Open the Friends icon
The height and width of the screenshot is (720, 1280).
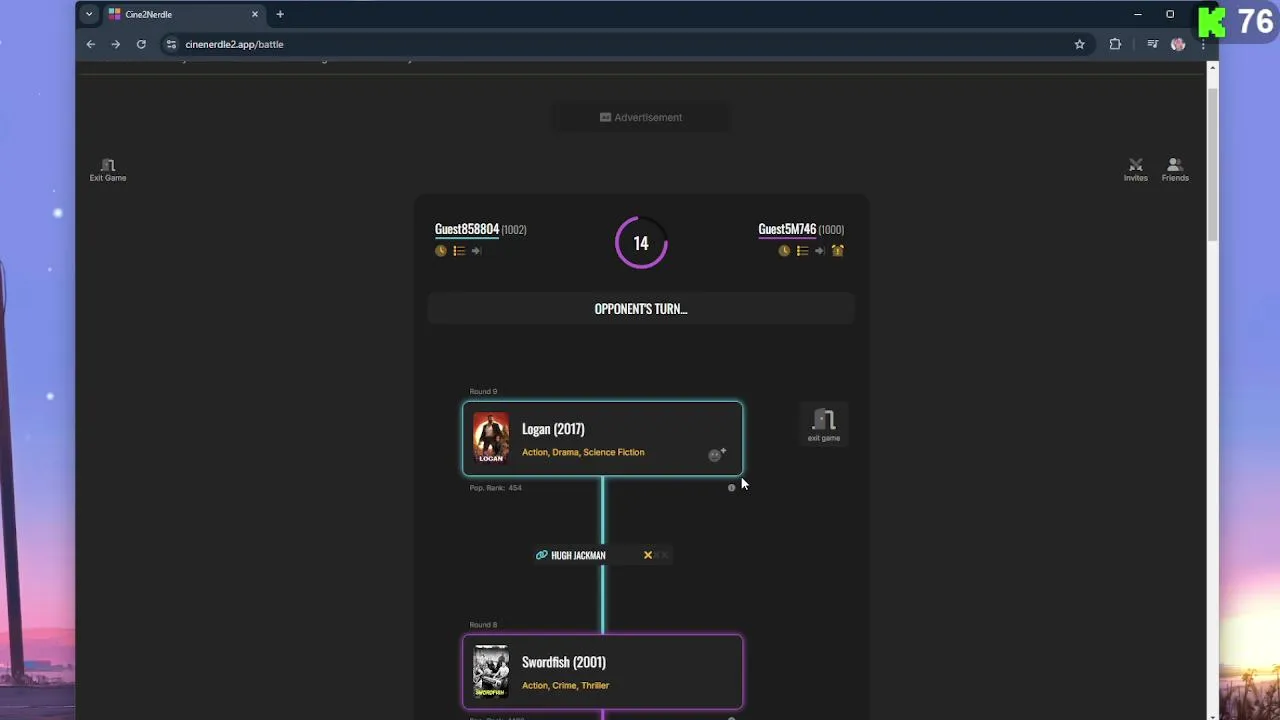click(1175, 165)
